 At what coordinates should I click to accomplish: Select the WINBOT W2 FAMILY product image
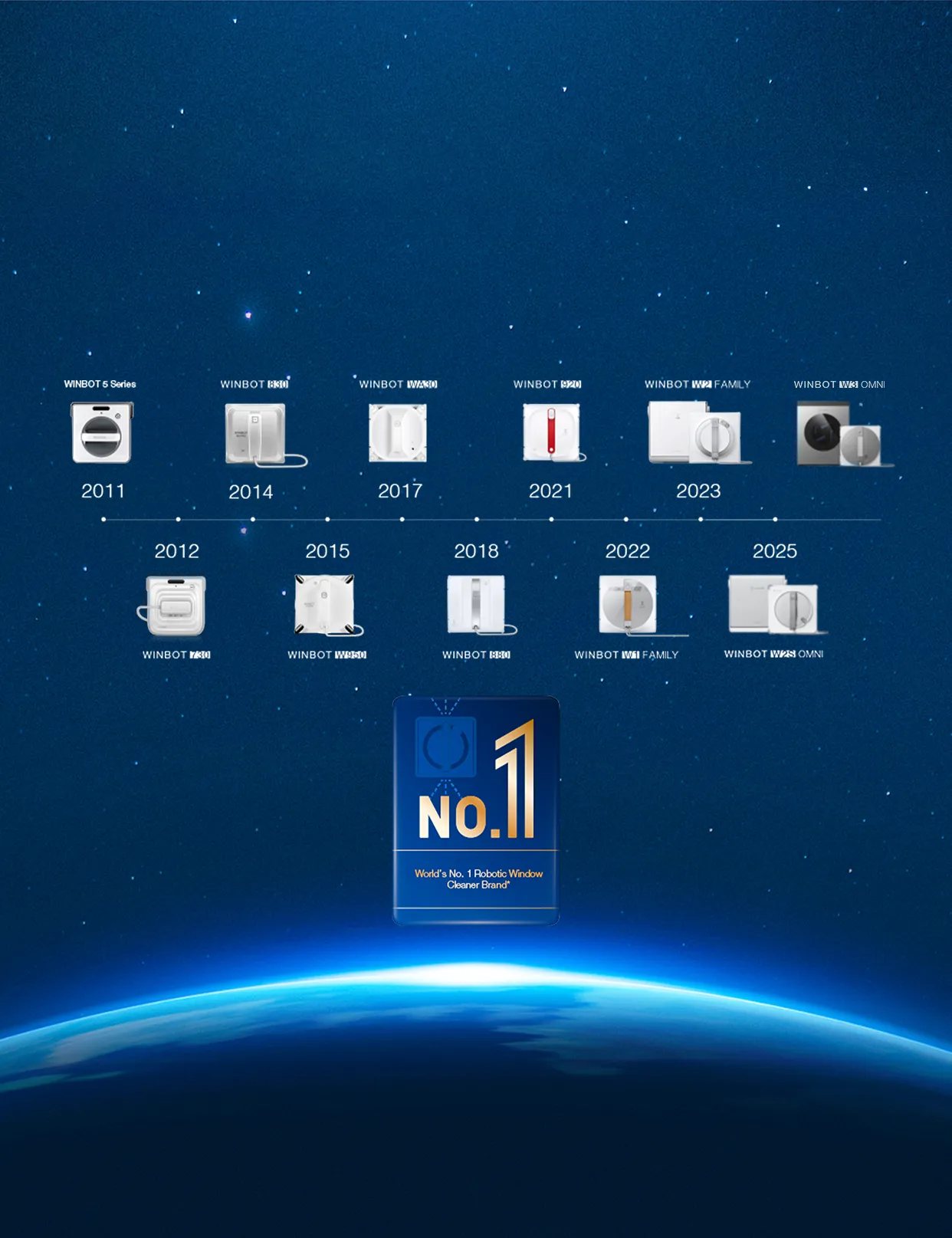697,434
